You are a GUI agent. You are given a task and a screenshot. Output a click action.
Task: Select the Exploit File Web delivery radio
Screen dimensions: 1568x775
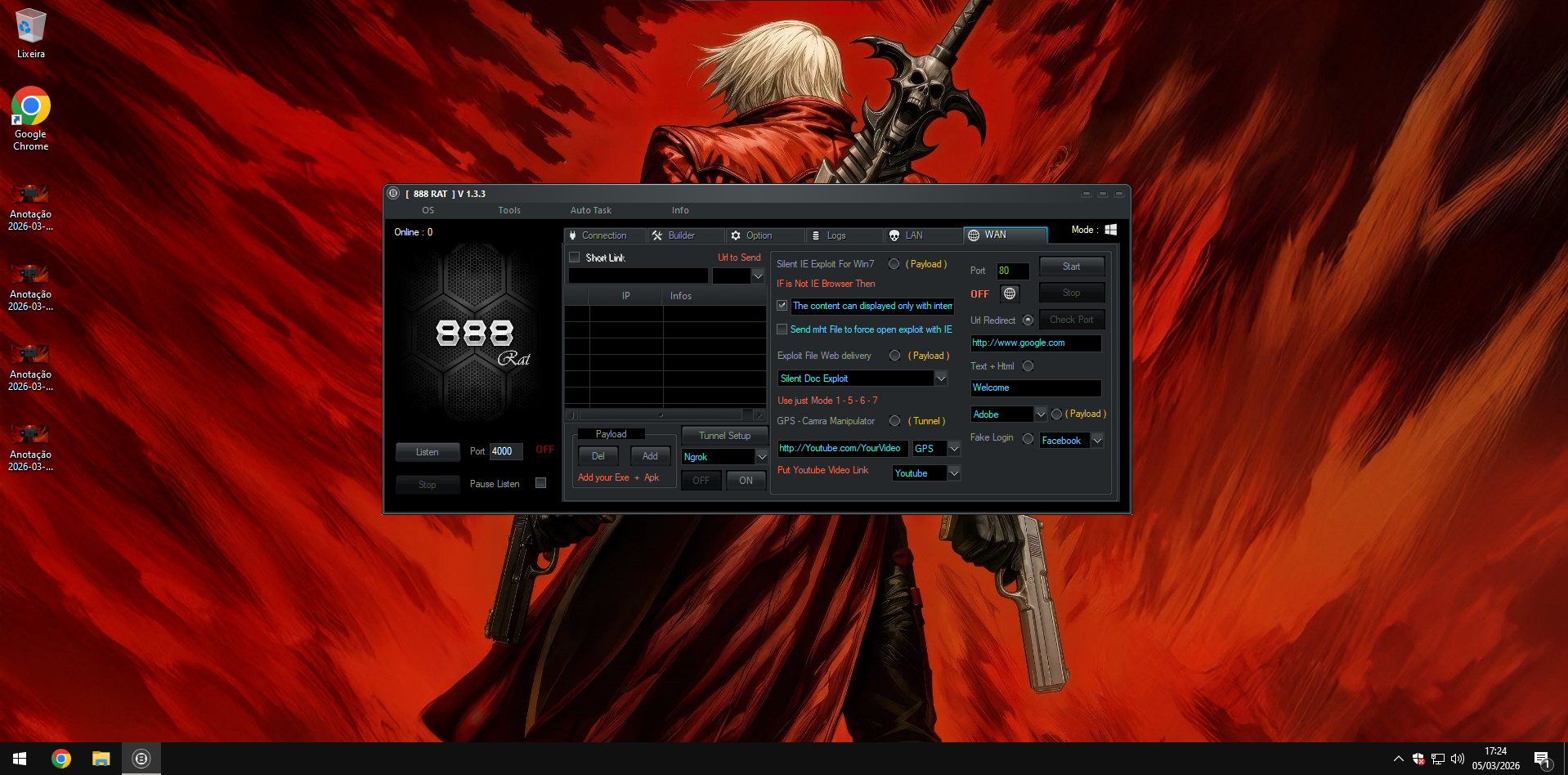(894, 356)
